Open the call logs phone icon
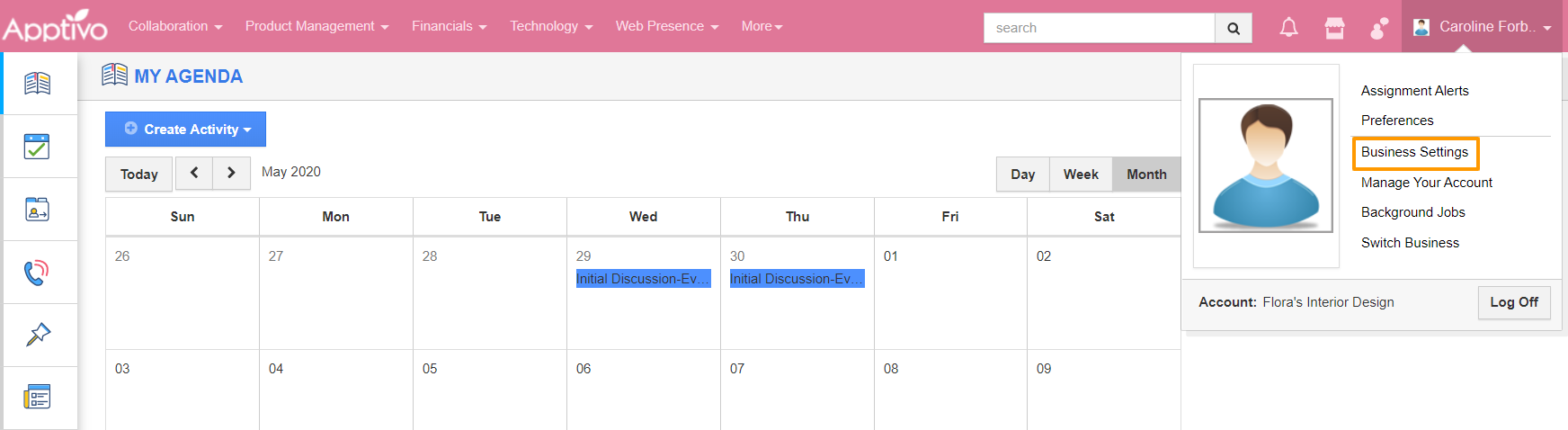 point(38,273)
